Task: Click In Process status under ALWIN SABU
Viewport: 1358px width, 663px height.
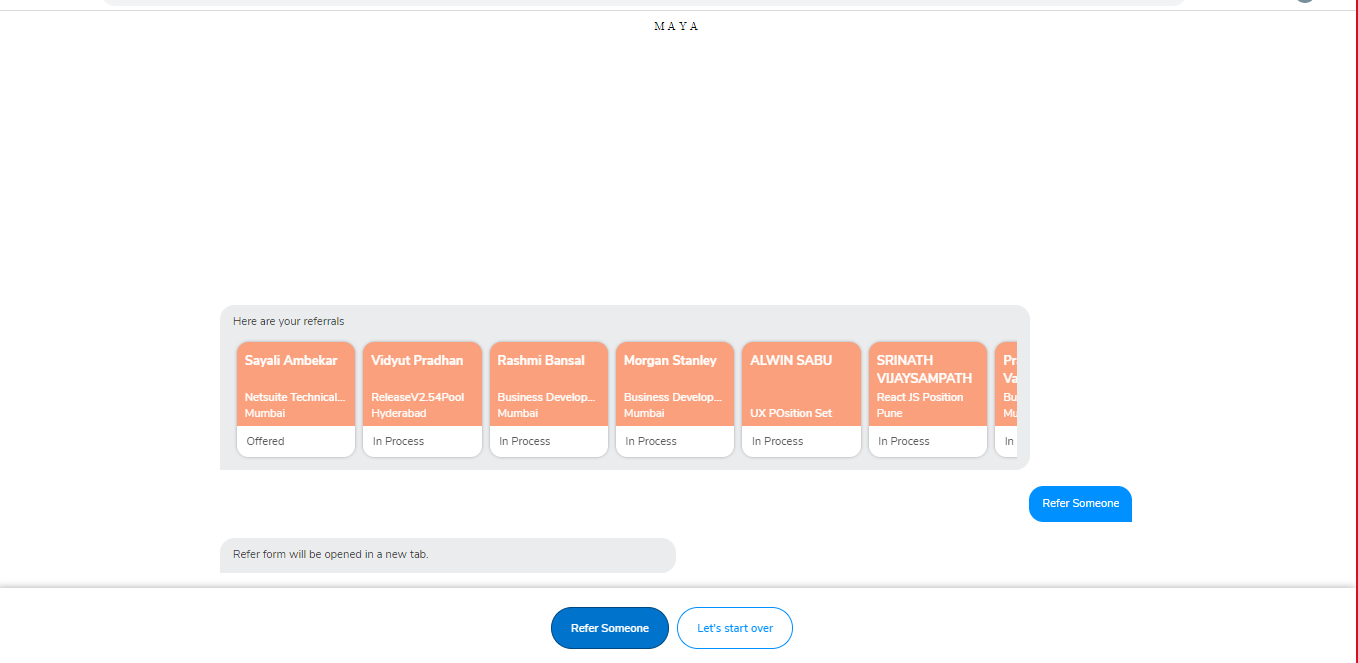Action: (x=801, y=441)
